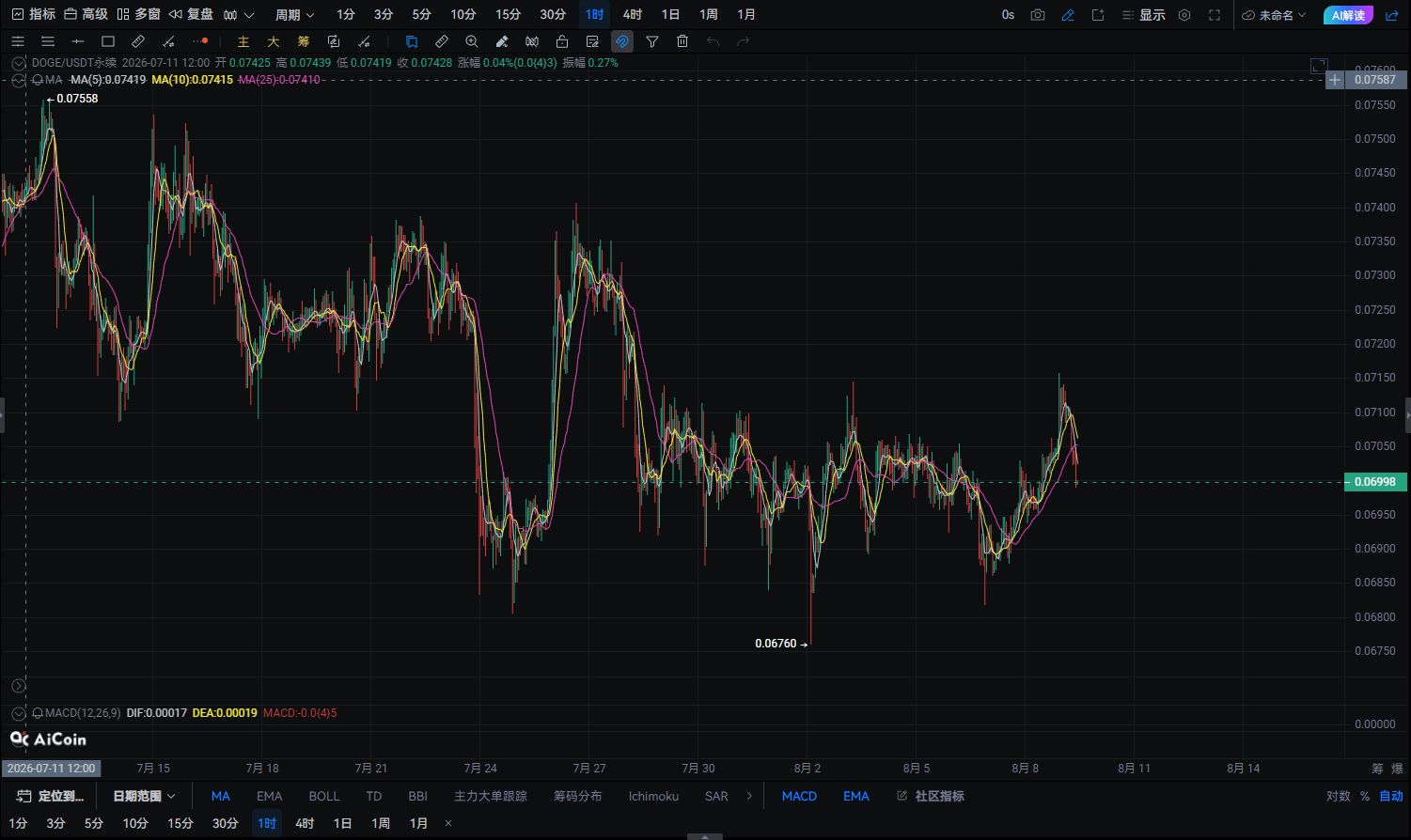Click the 筹 icon in the drawing toolbar
Screen dimensions: 1411x840
click(304, 41)
